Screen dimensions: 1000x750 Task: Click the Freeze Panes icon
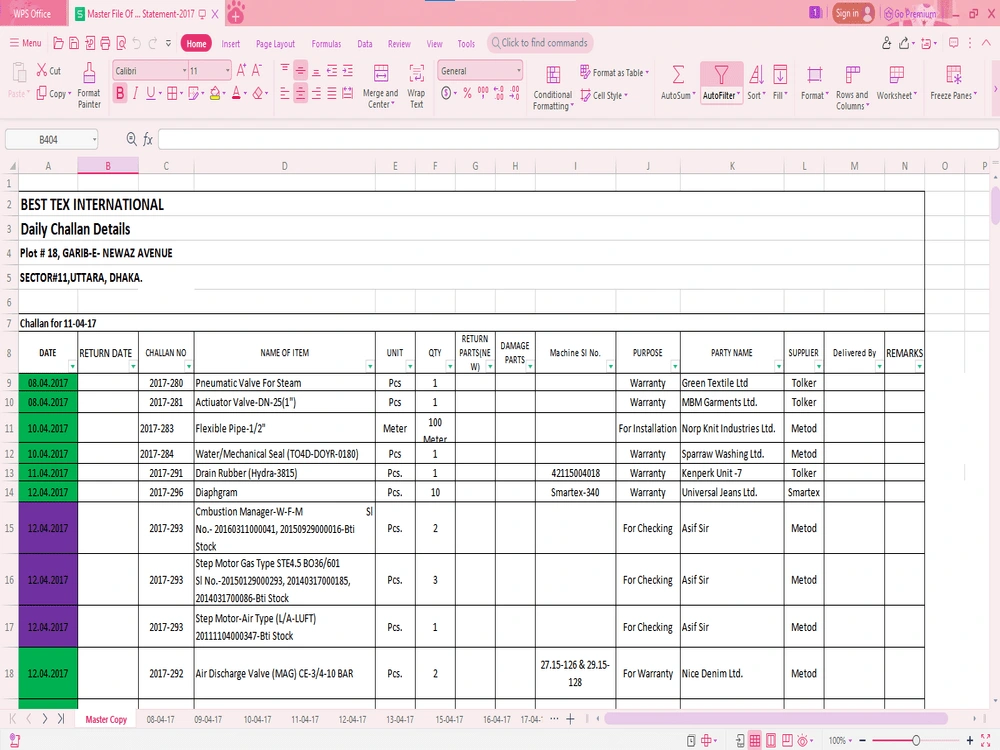tap(953, 75)
